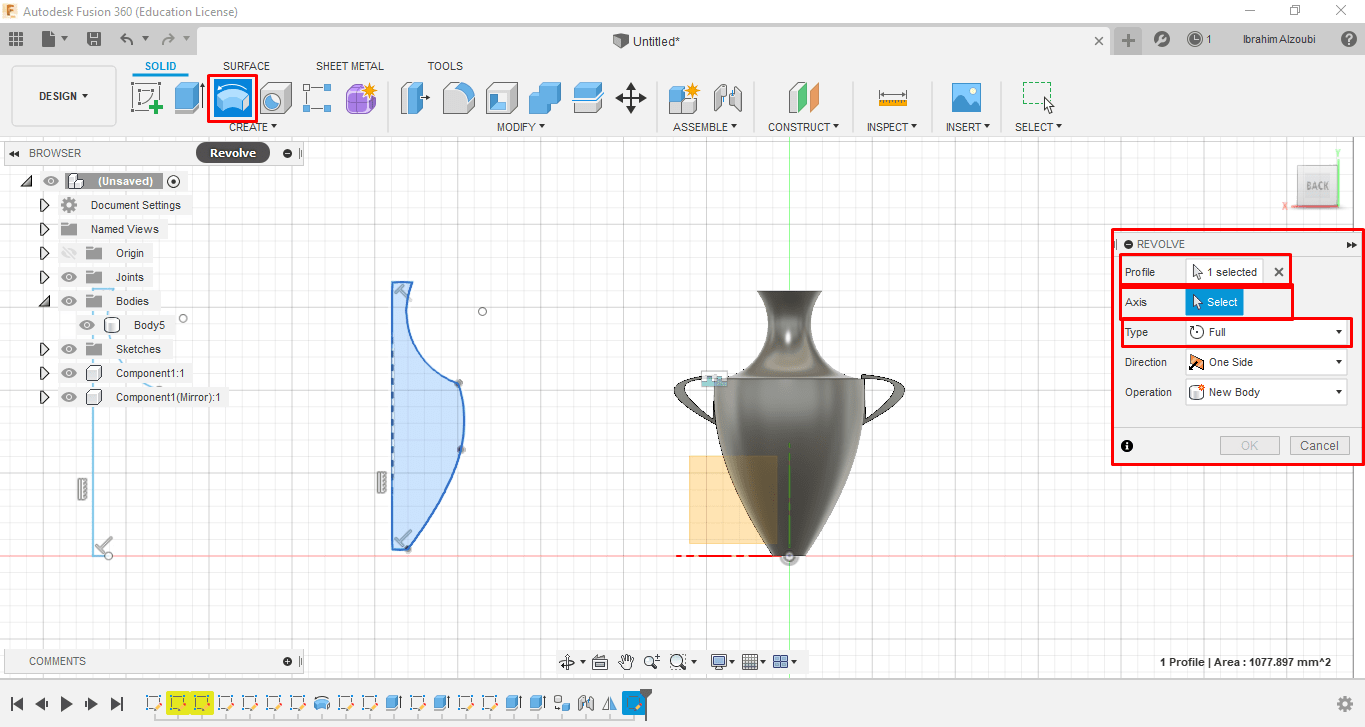
Task: Click Cancel in Revolve dialog
Action: 1319,446
